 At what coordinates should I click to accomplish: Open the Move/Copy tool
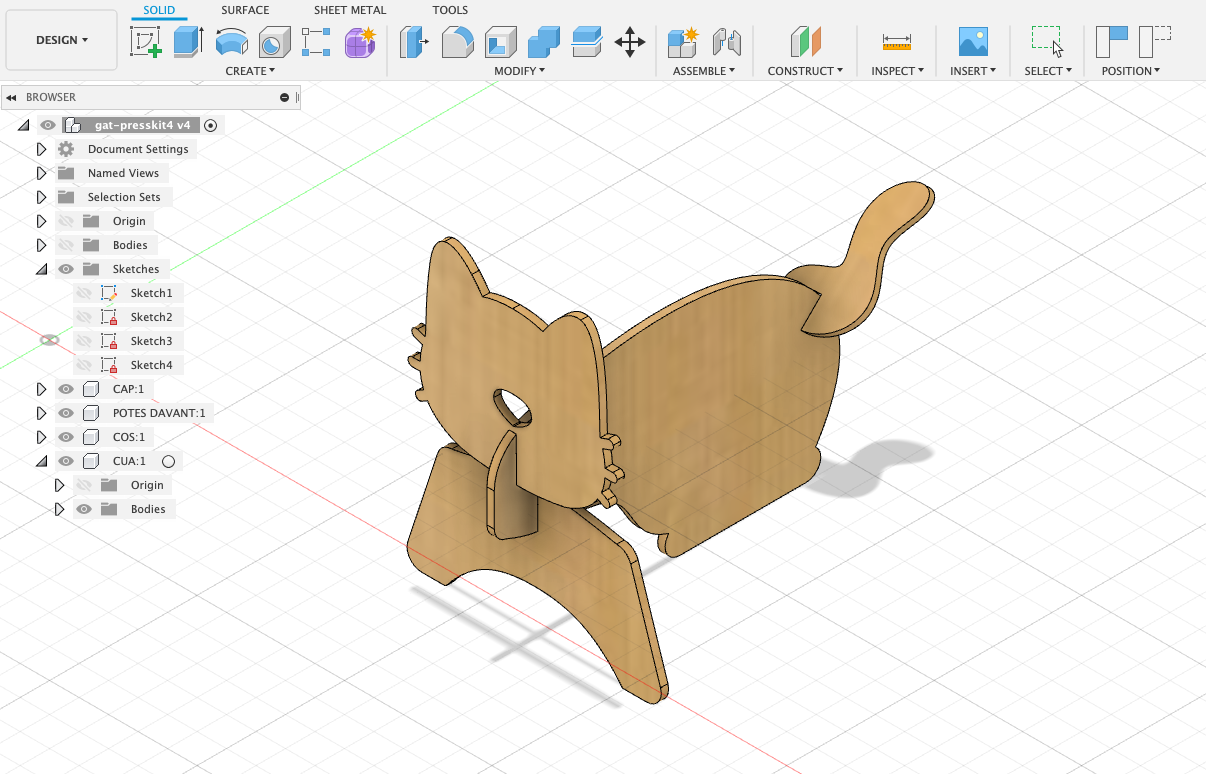[630, 42]
